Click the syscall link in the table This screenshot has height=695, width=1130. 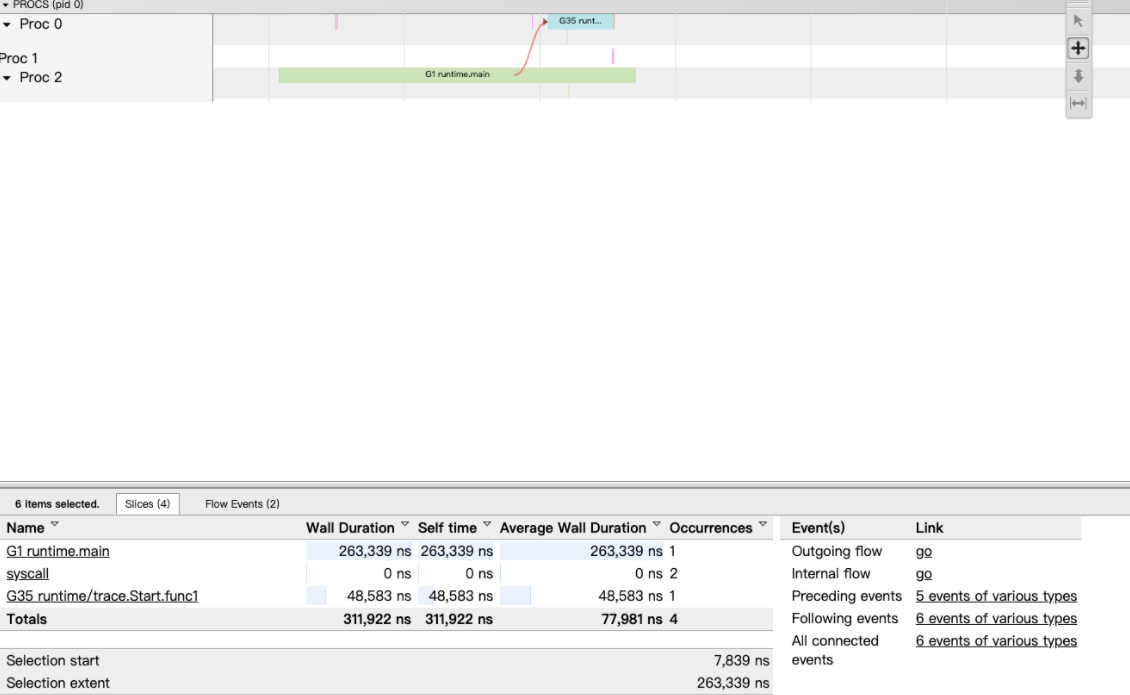click(27, 573)
